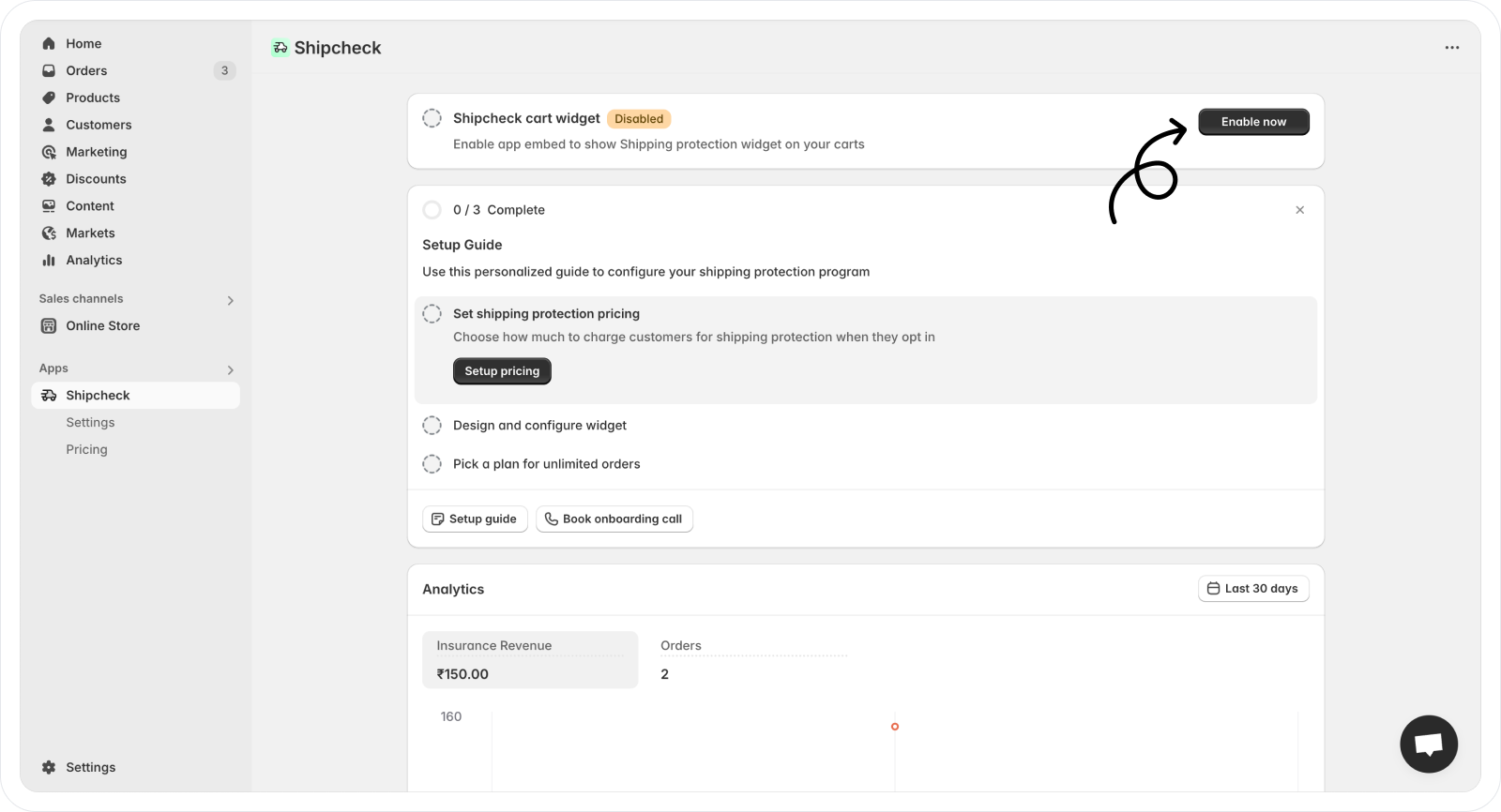Click the Shipcheck logo in page header
Image resolution: width=1501 pixels, height=812 pixels.
280,48
